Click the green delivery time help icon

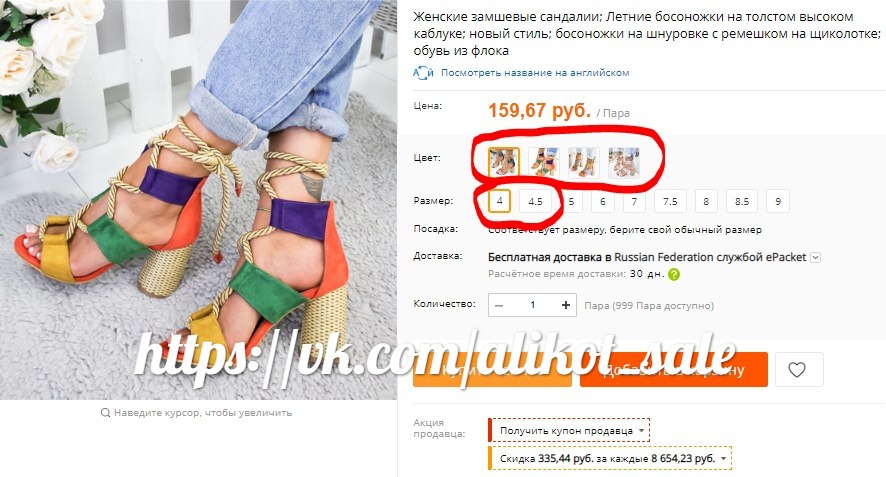point(674,274)
